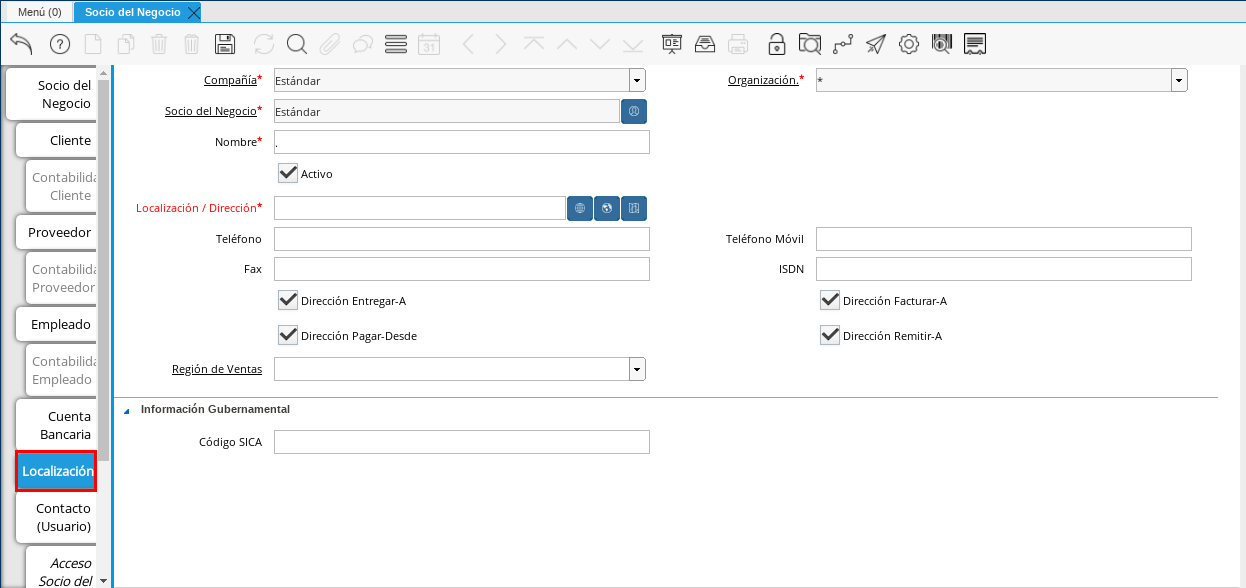Go to next parent record chevron
This screenshot has width=1246, height=588.
coord(501,44)
